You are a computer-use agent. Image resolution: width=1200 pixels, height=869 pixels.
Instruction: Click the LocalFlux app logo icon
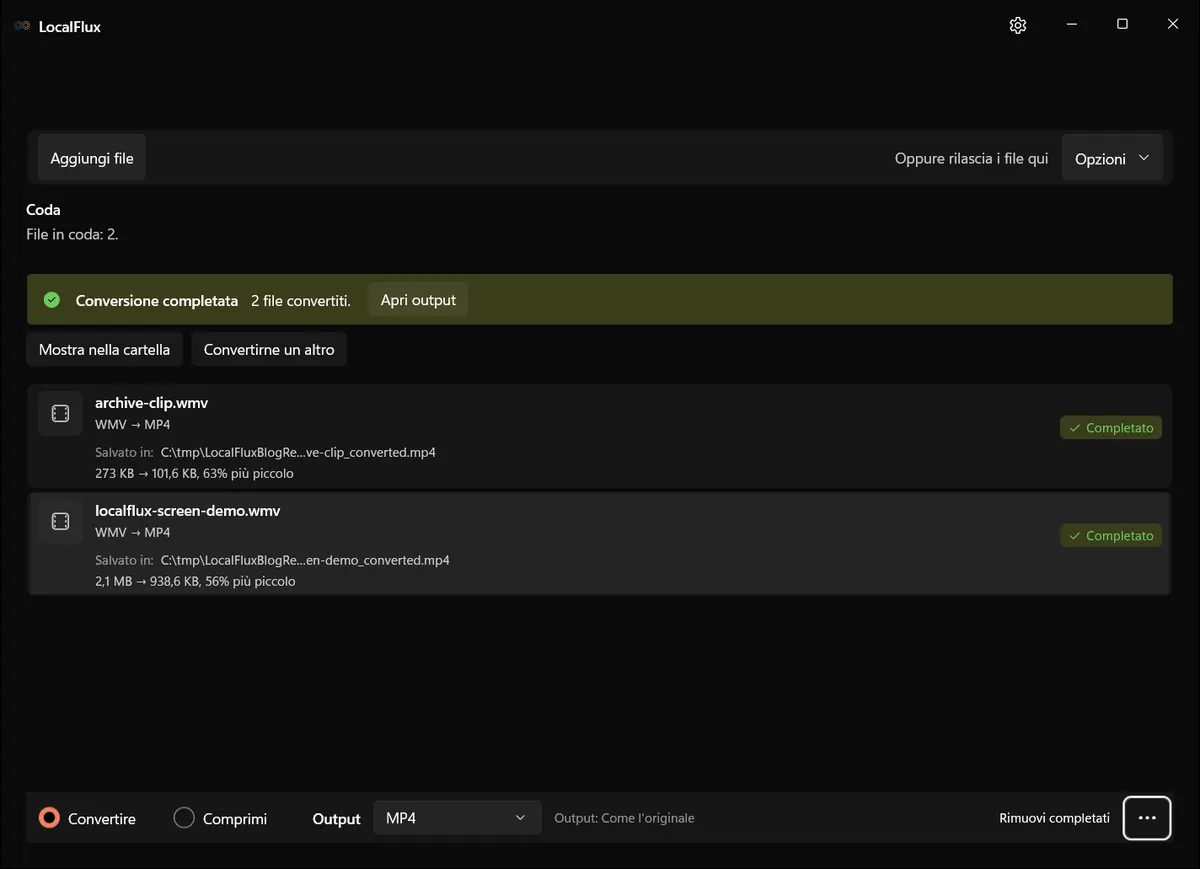pyautogui.click(x=22, y=26)
